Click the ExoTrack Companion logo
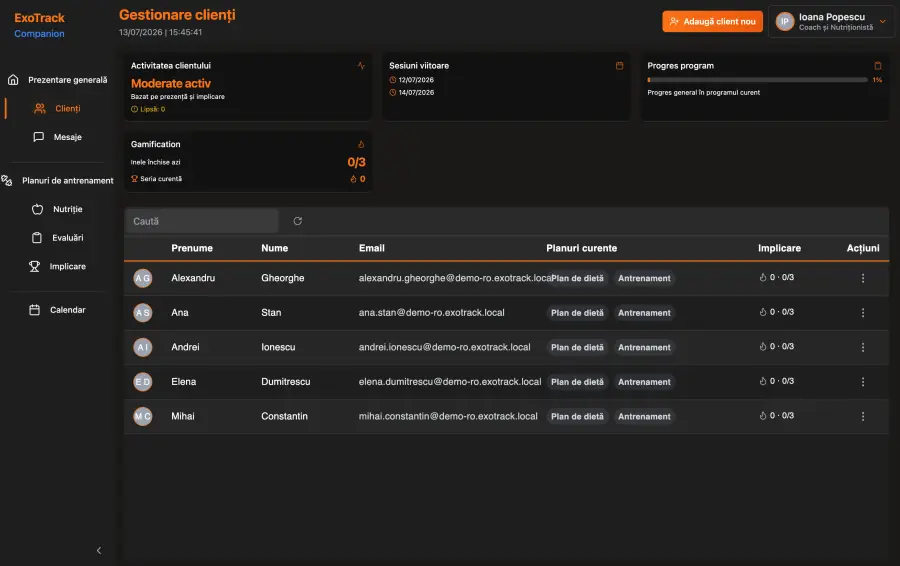The image size is (900, 566). point(40,25)
